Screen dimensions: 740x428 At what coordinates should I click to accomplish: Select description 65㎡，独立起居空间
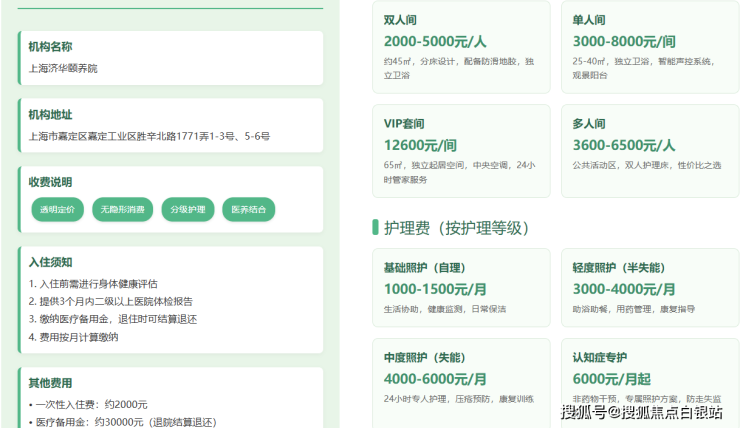click(425, 165)
